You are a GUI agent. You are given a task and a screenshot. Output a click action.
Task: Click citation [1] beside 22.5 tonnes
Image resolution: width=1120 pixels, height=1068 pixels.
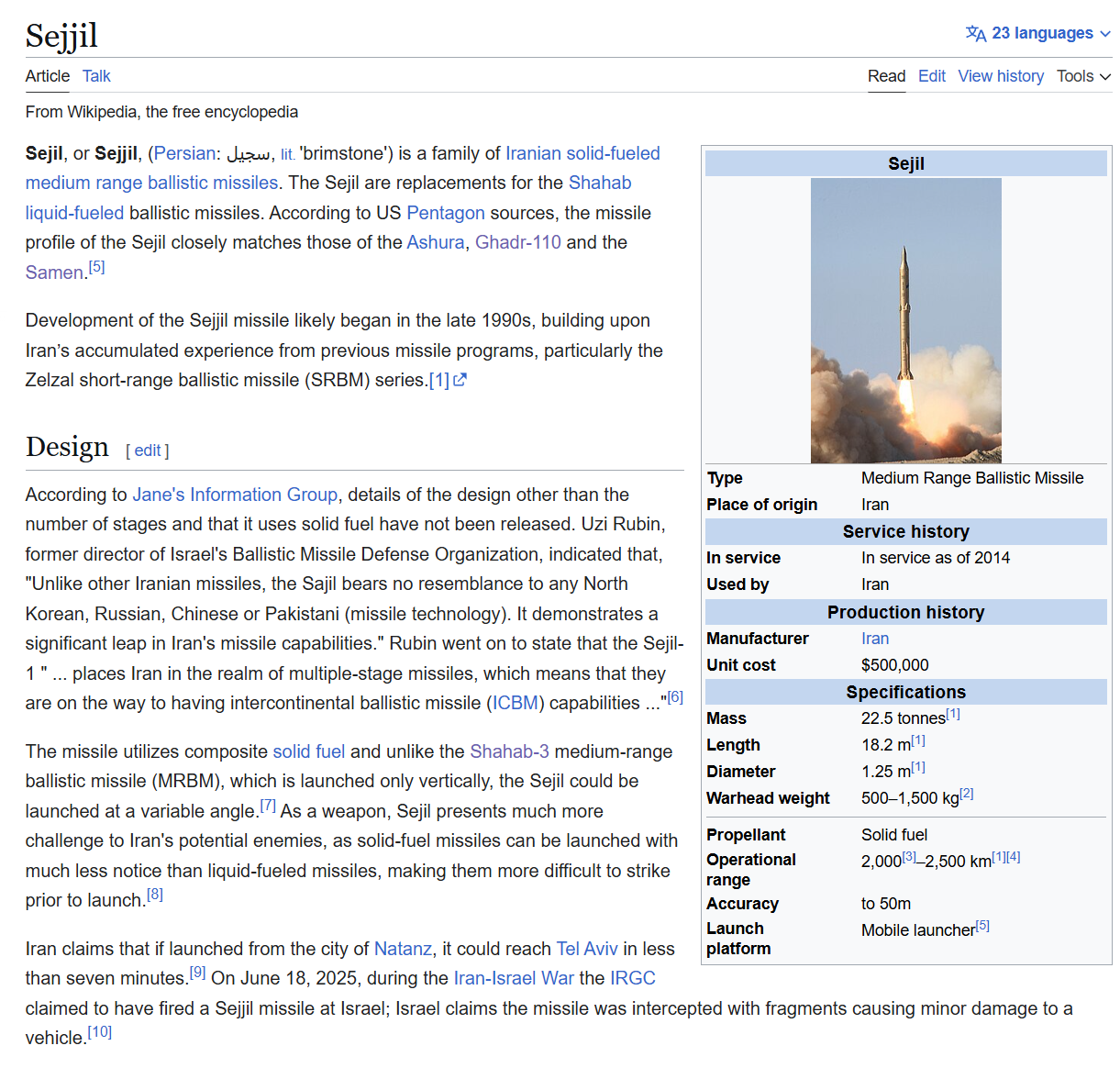click(953, 714)
